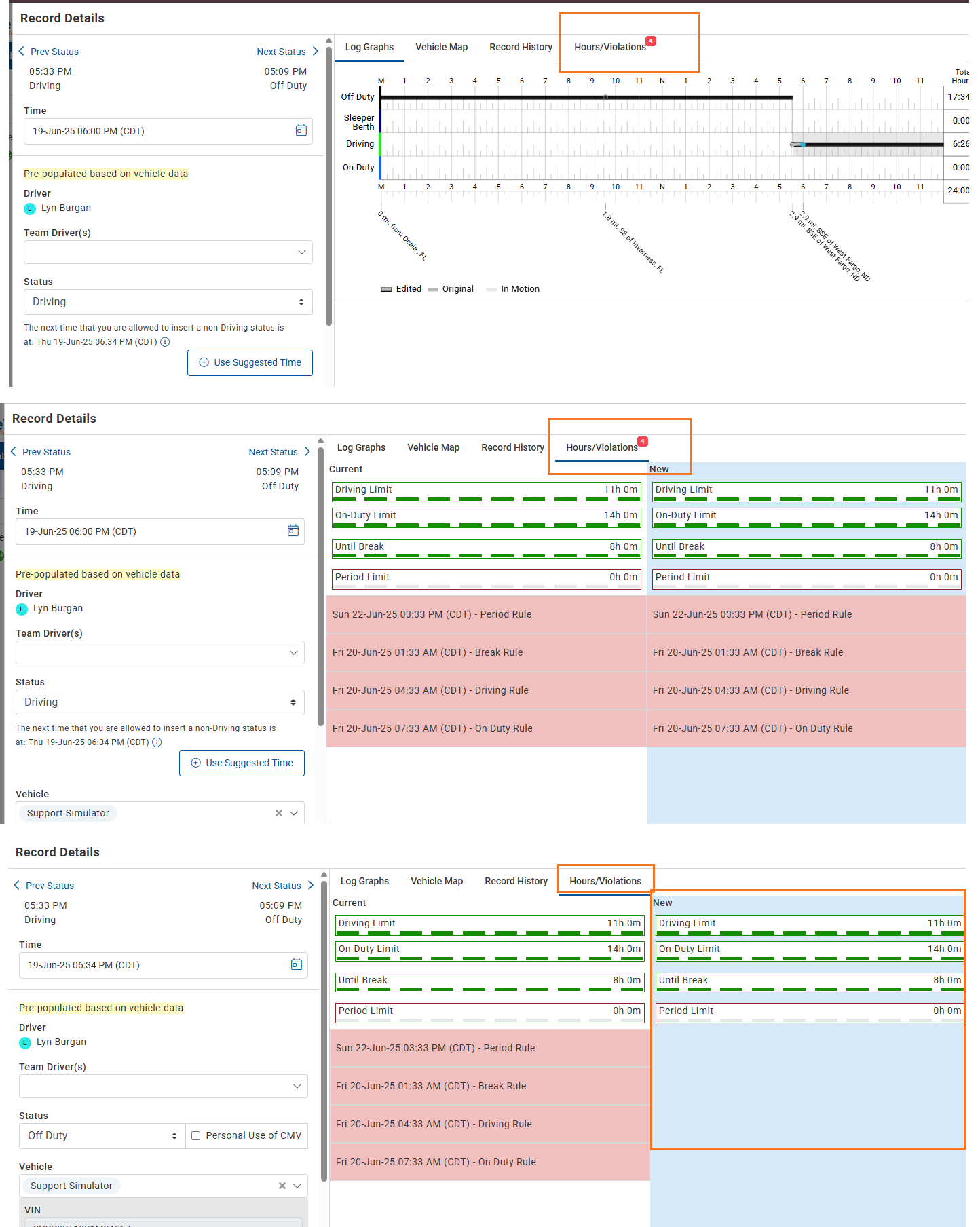Click Lyn Burgan's avatar icon in the top panel
Viewport: 980px width, 1227px height.
coord(30,209)
